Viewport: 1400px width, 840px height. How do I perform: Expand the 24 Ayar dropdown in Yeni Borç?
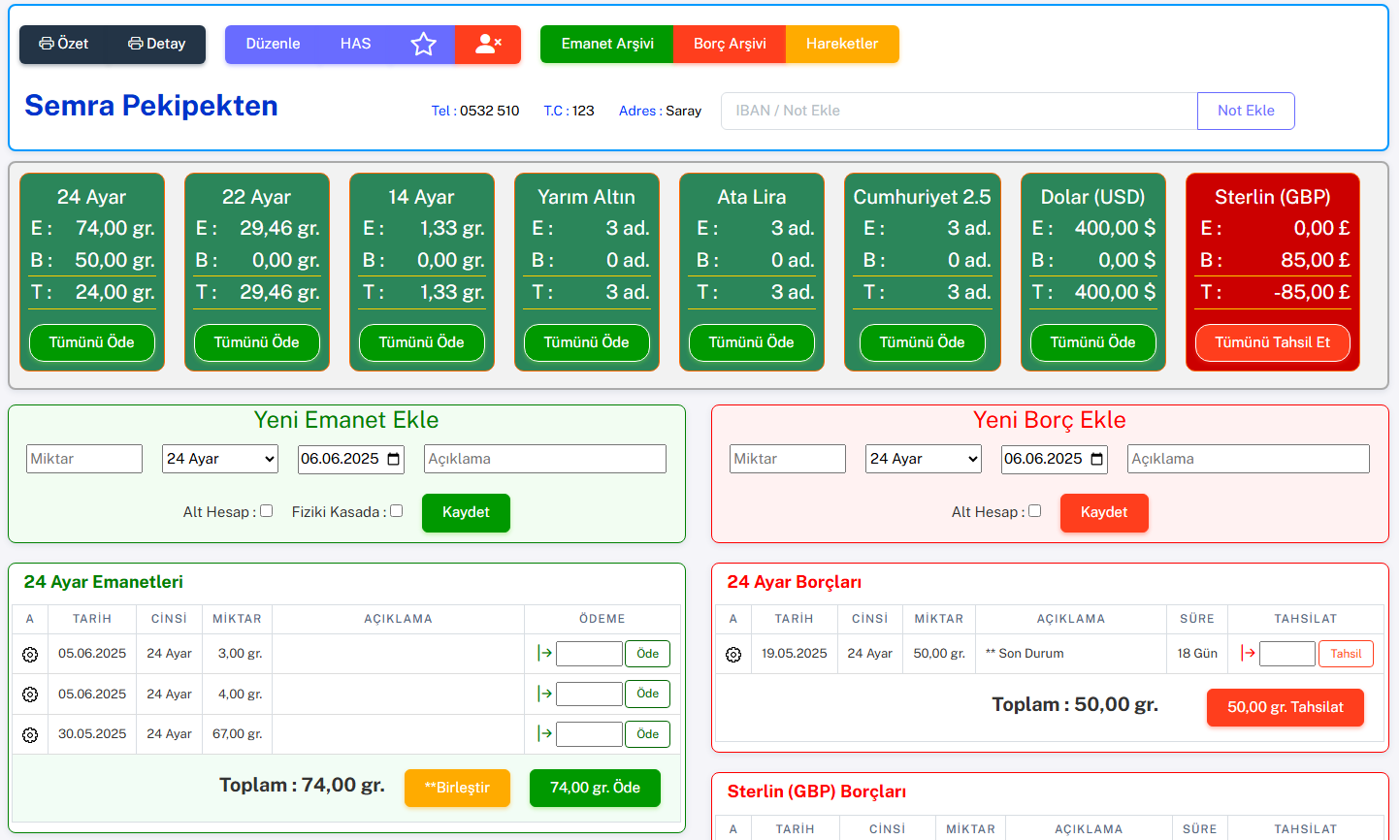coord(924,459)
